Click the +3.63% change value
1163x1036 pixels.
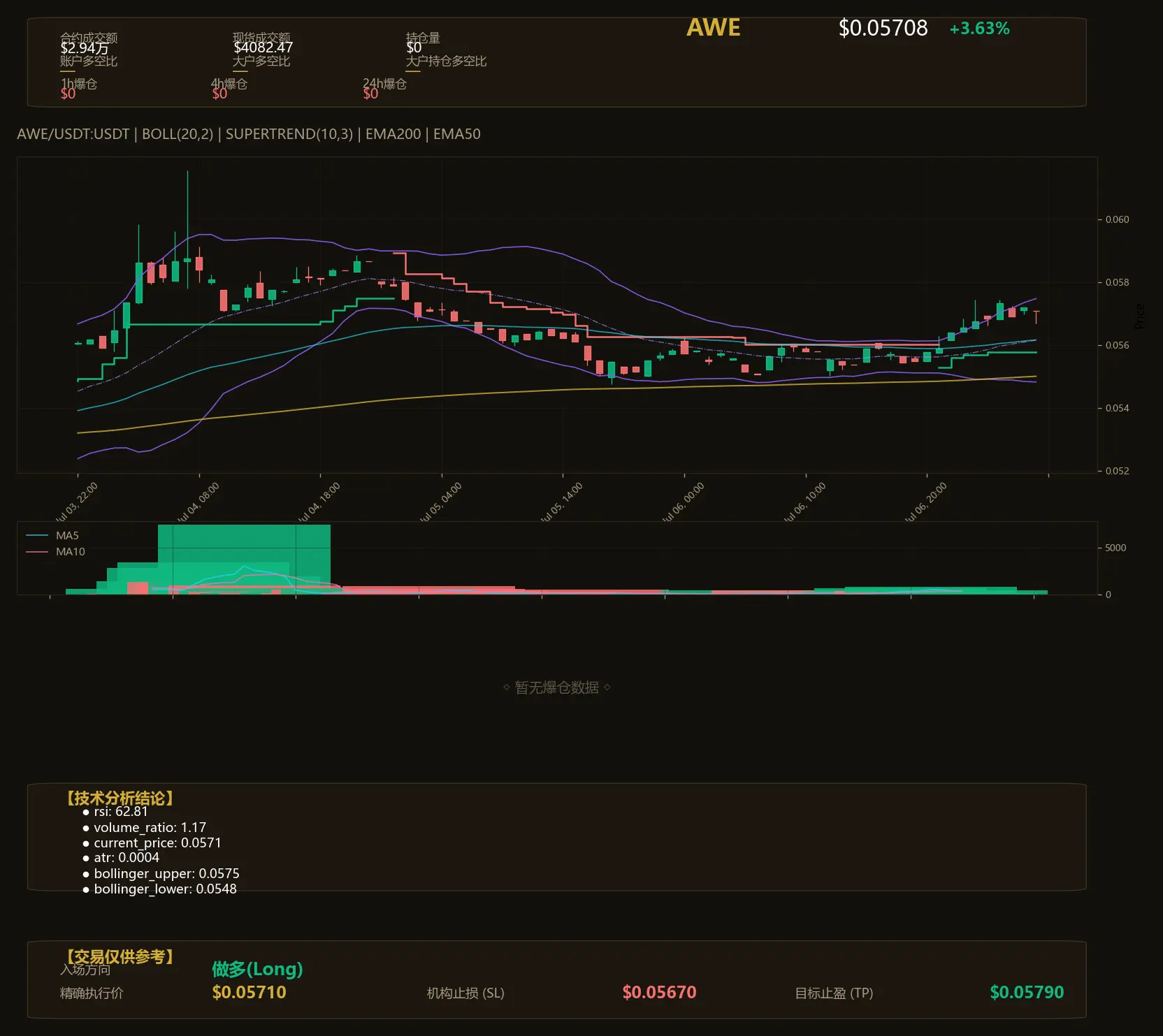pyautogui.click(x=979, y=29)
